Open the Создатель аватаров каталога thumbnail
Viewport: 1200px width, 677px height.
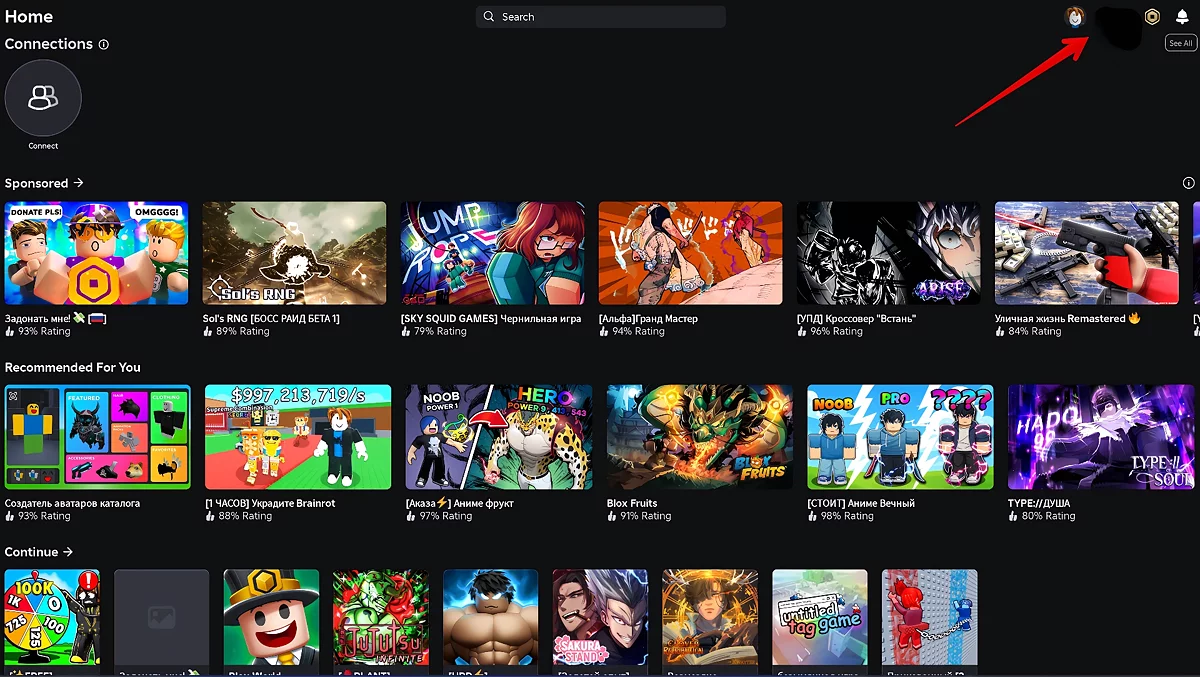[x=97, y=437]
